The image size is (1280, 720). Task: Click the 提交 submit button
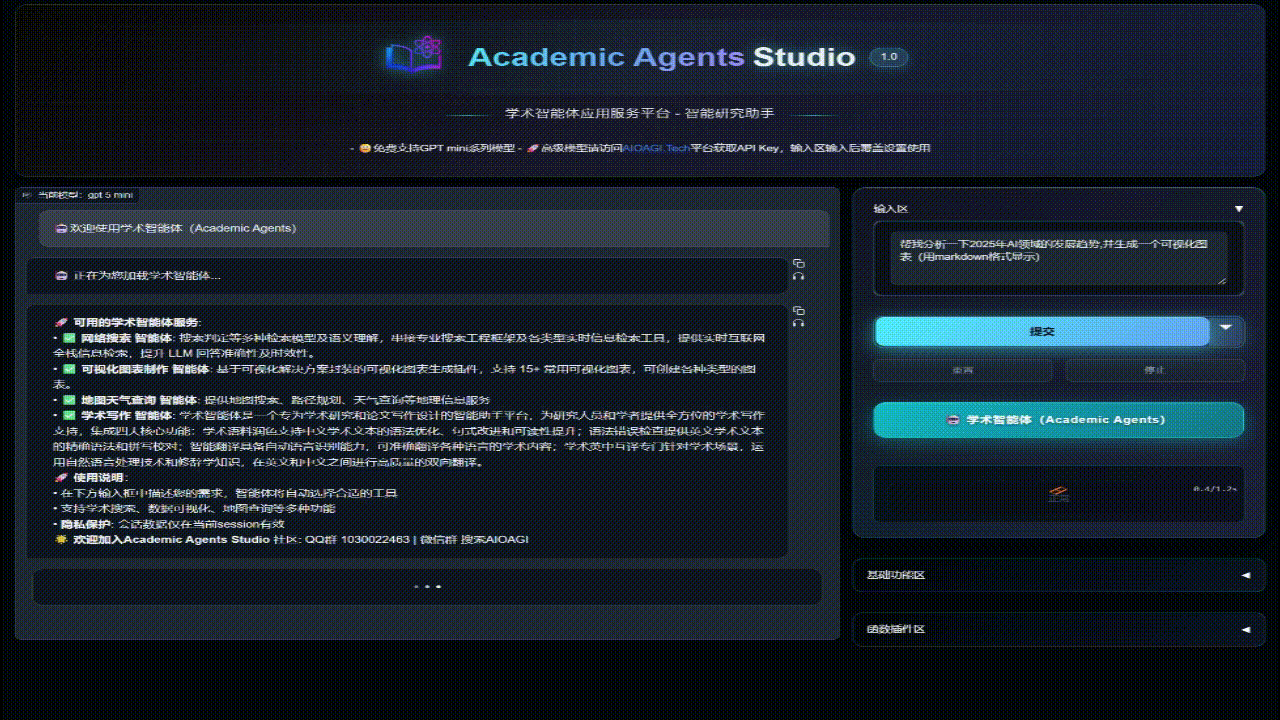(x=1042, y=331)
